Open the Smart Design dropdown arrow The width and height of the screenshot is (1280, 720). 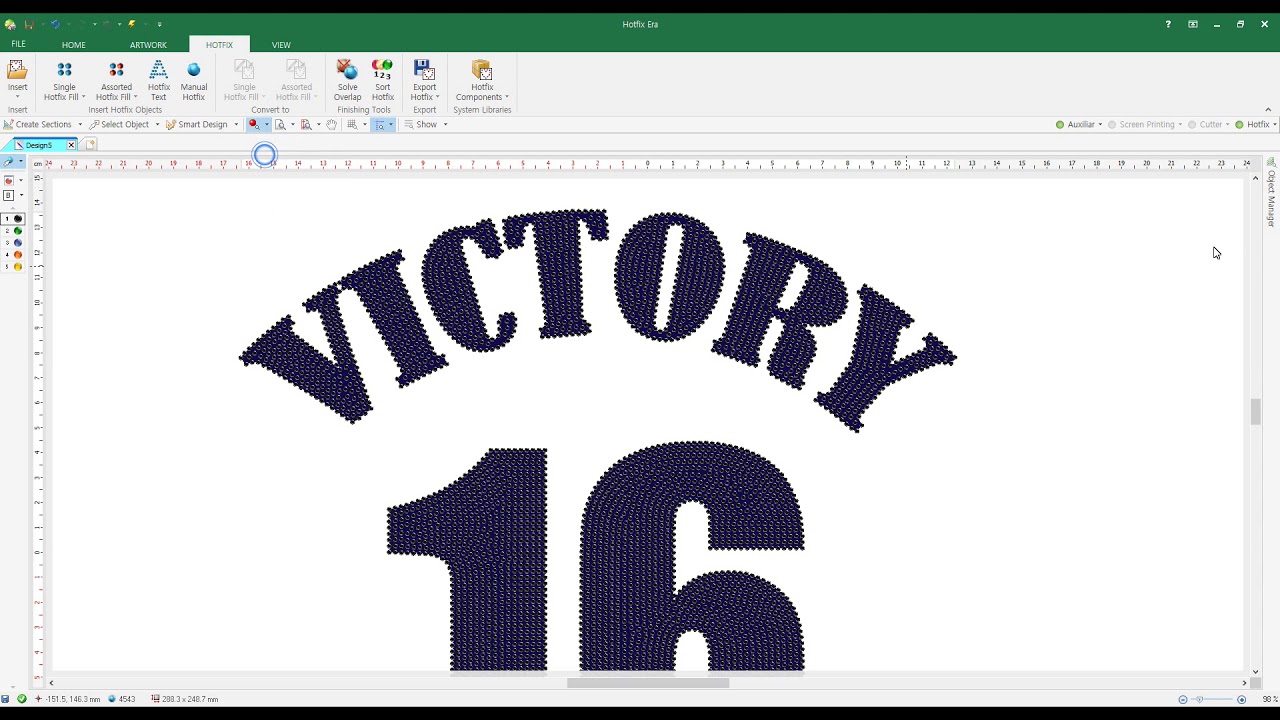coord(236,125)
